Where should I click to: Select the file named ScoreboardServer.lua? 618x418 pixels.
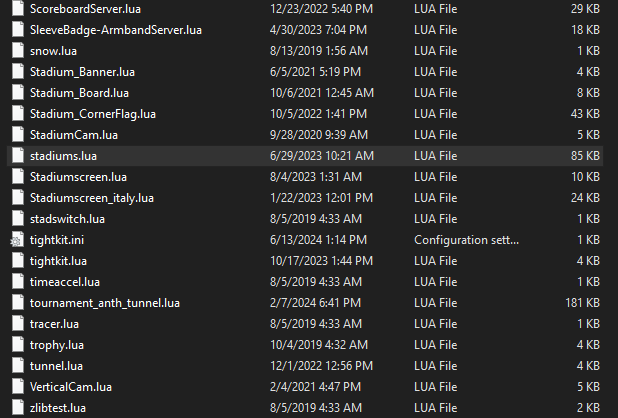85,9
